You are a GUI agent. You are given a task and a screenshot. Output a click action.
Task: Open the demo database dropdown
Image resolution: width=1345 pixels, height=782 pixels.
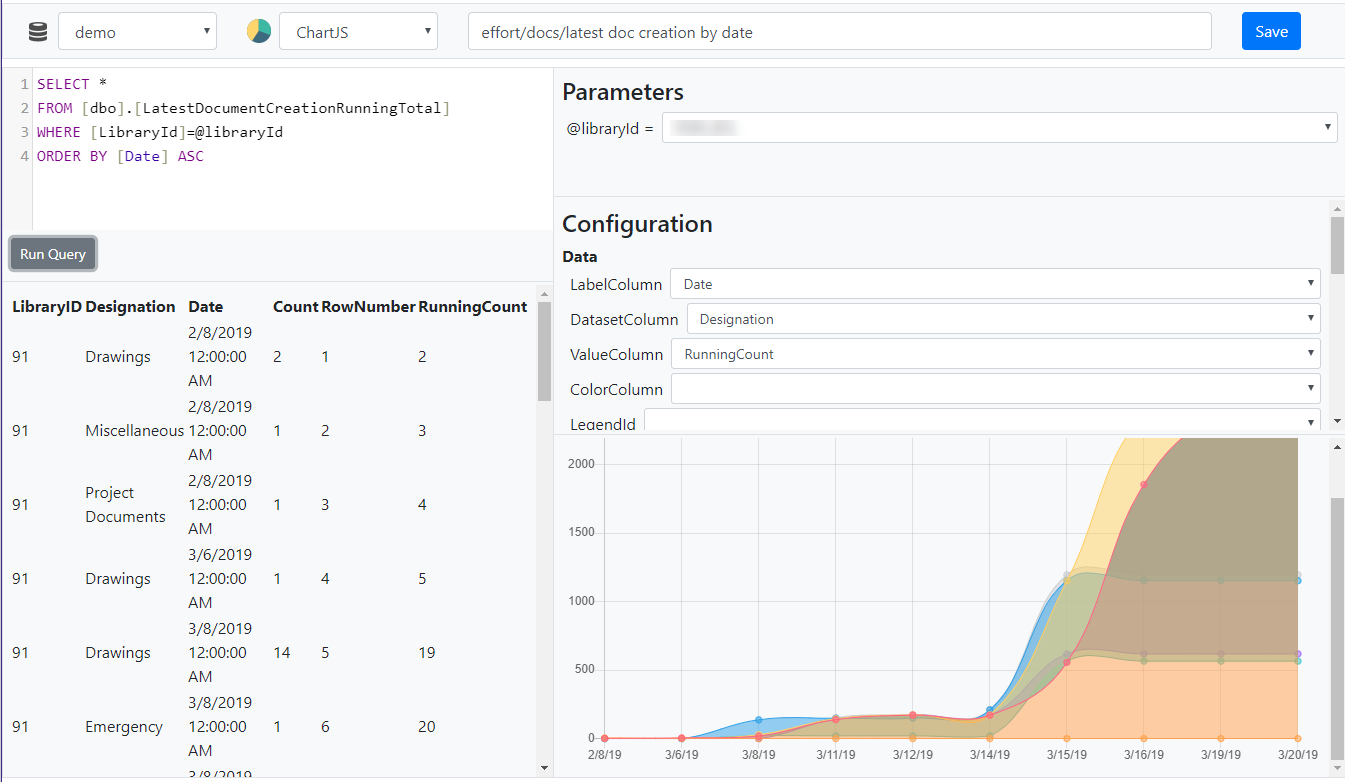click(138, 32)
